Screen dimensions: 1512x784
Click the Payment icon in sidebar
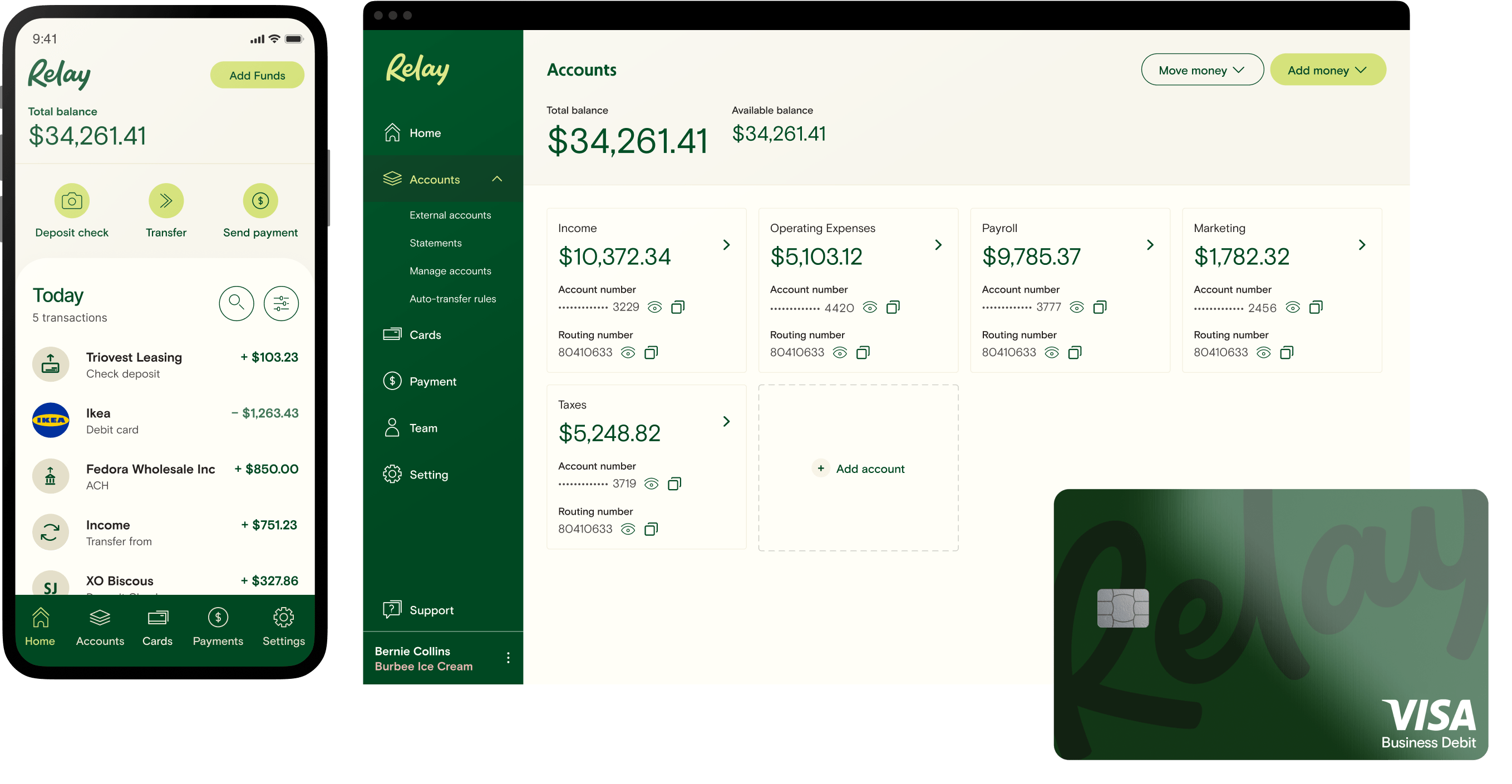tap(392, 381)
